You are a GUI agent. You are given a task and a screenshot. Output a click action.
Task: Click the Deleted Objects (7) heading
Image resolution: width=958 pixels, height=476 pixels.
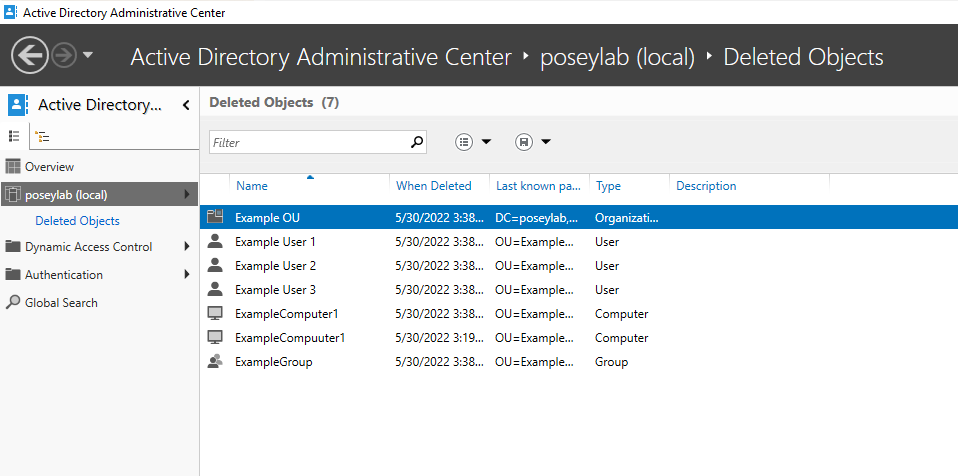click(x=274, y=103)
